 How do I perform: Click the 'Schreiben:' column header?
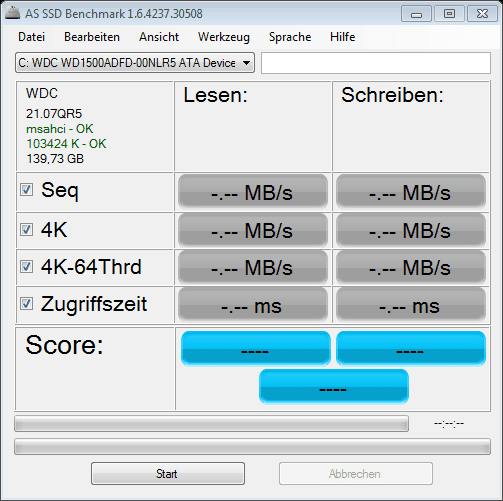pyautogui.click(x=392, y=95)
